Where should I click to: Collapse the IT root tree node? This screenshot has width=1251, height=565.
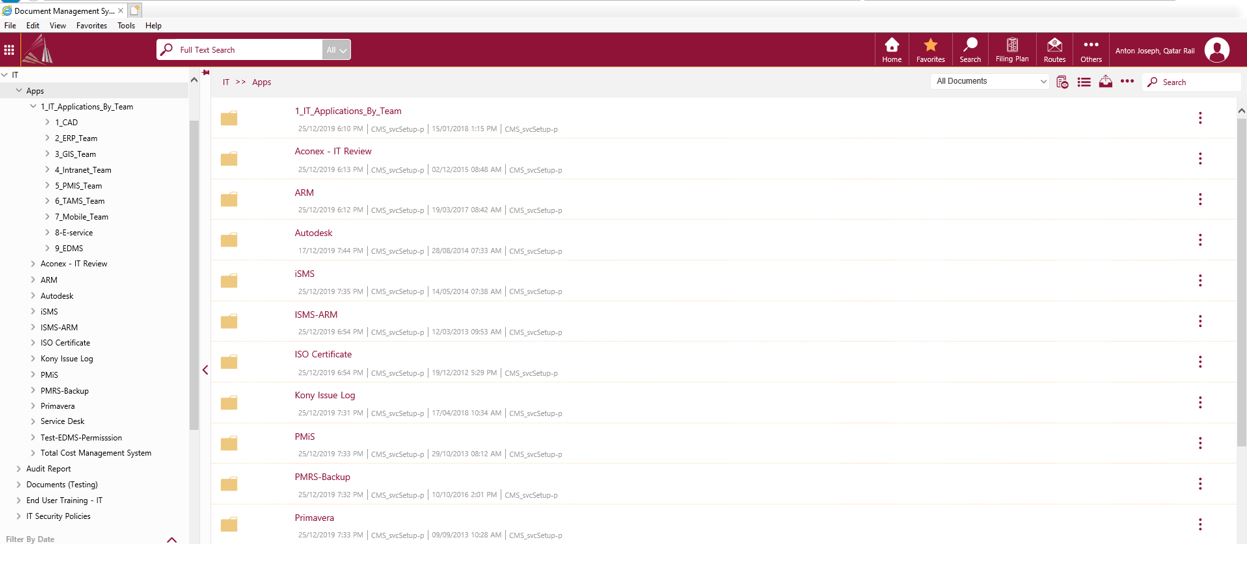coord(5,75)
